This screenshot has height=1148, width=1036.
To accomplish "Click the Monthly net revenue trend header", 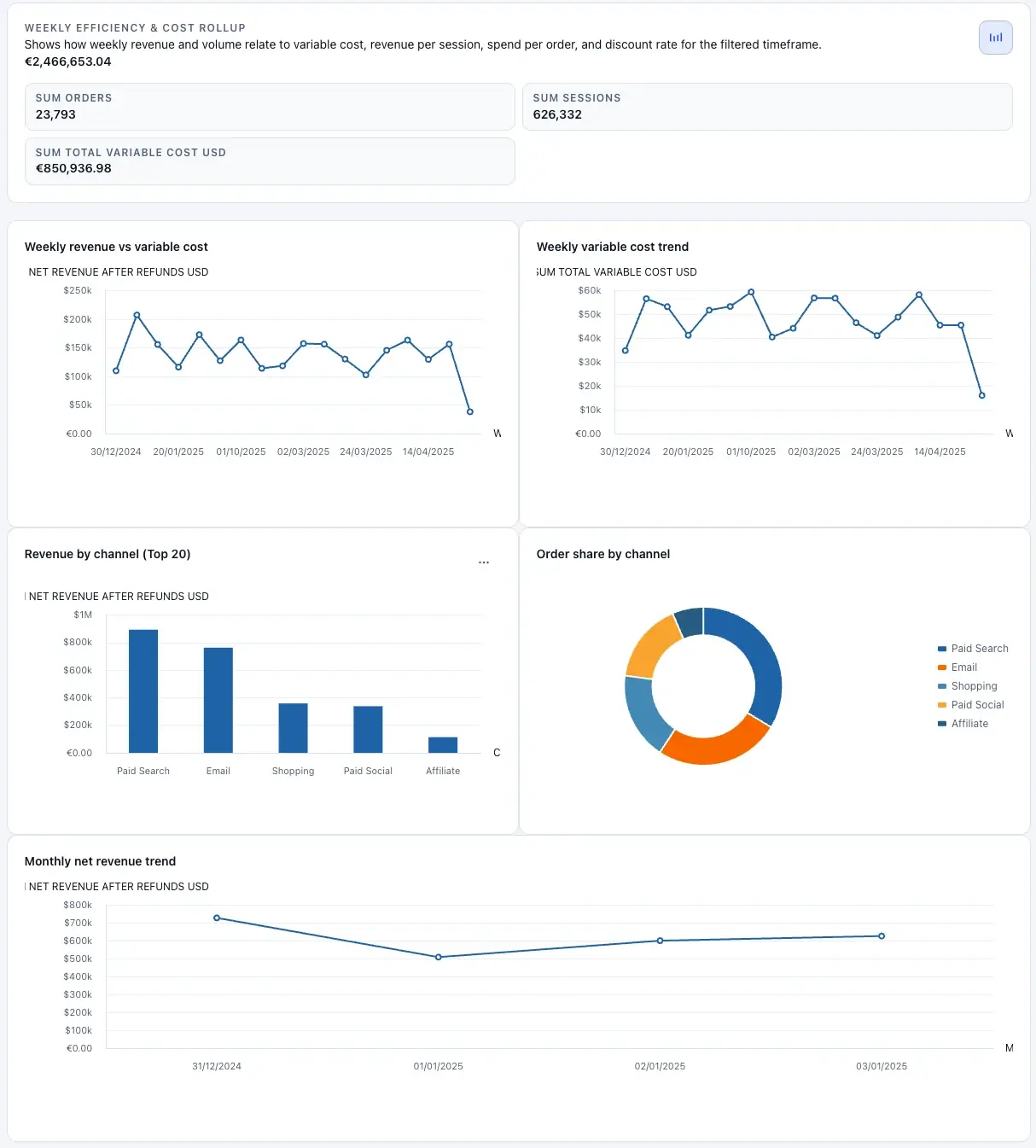I will (100, 861).
